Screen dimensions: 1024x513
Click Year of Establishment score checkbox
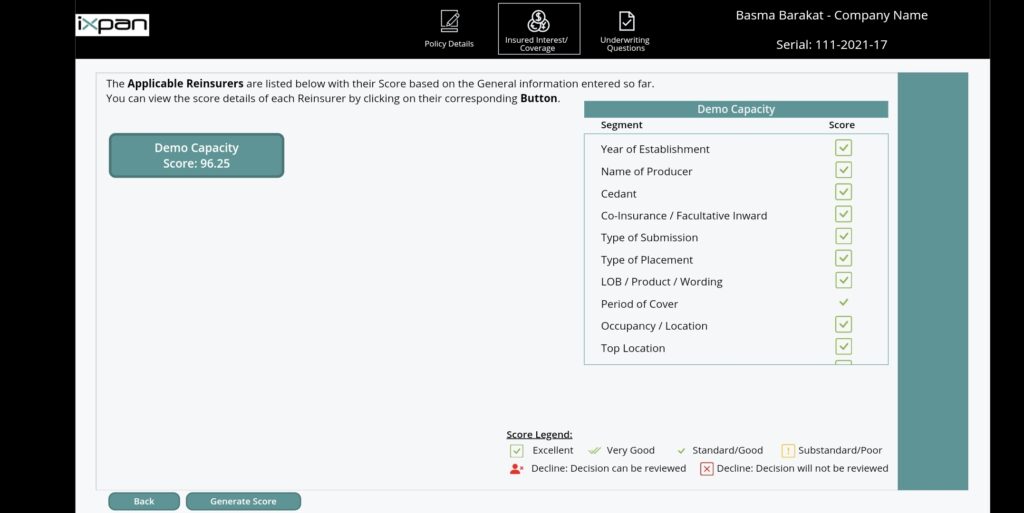point(843,148)
